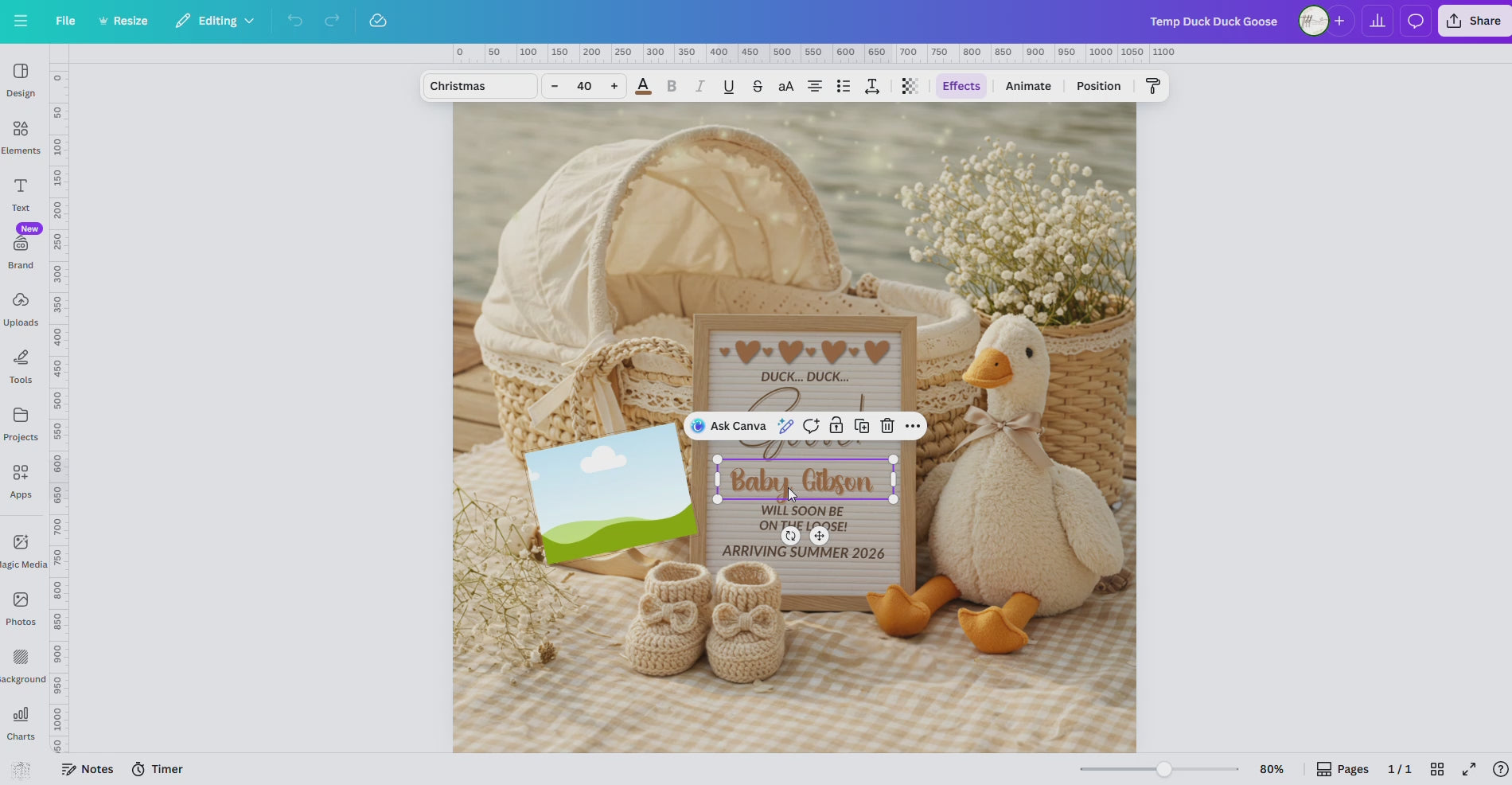Toggle bold formatting
The image size is (1512, 785).
672,86
